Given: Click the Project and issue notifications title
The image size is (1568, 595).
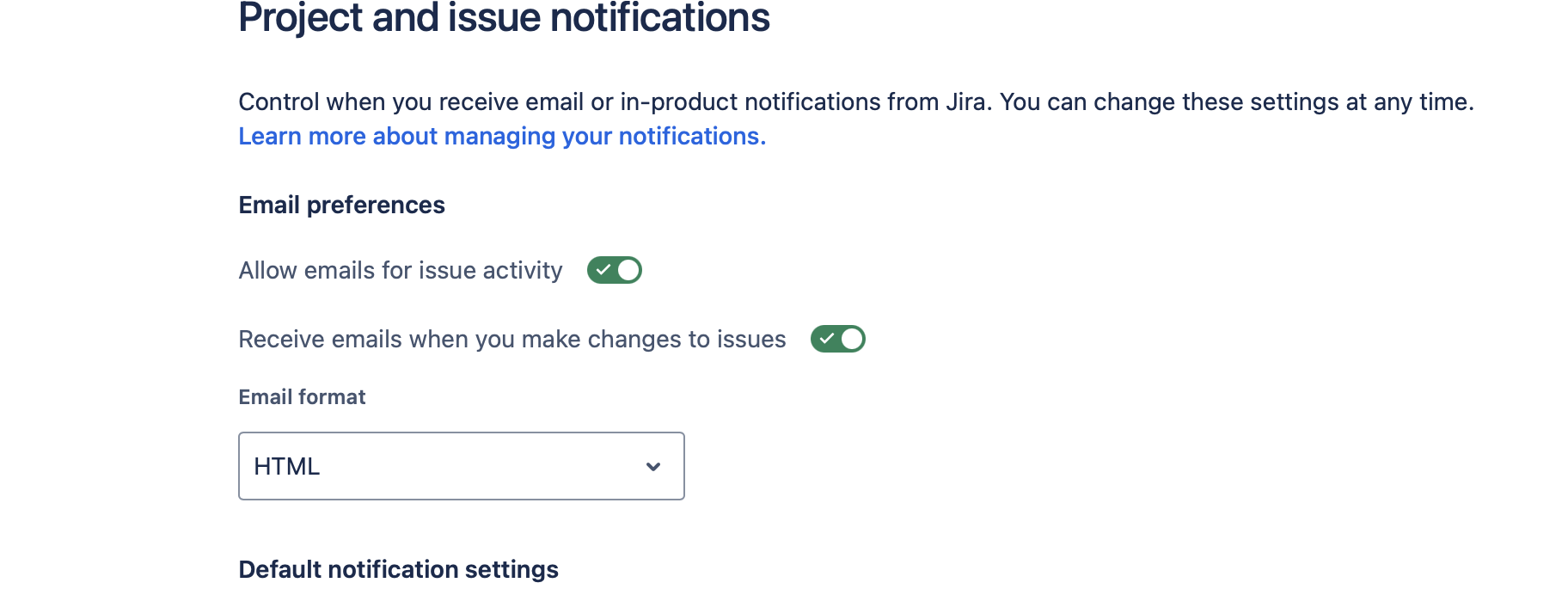Looking at the screenshot, I should coord(505,17).
